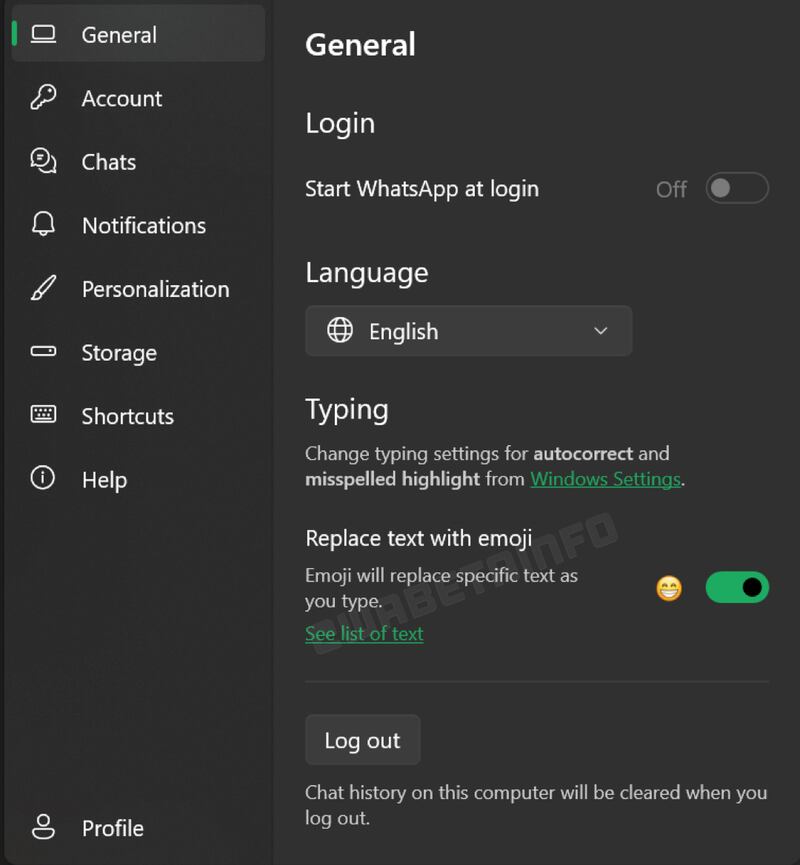Click the Log out button
This screenshot has height=865, width=800.
pyautogui.click(x=362, y=740)
